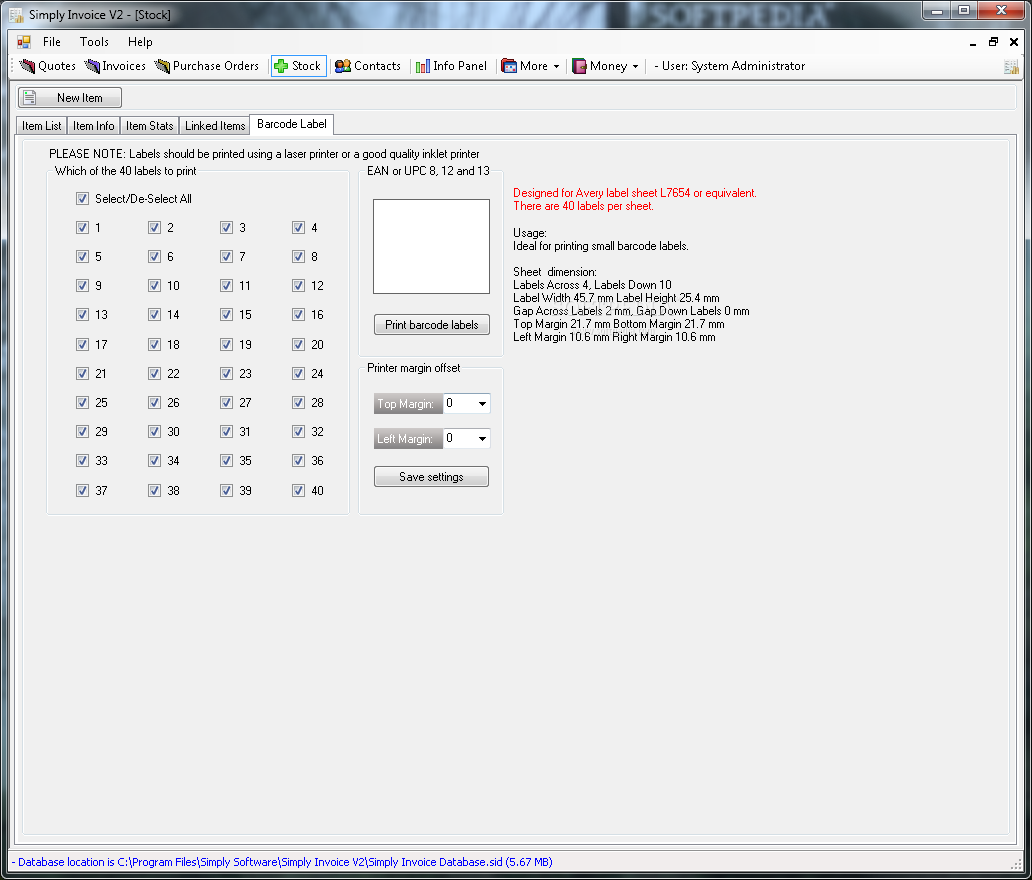Toggle label 22 checkbox

154,373
